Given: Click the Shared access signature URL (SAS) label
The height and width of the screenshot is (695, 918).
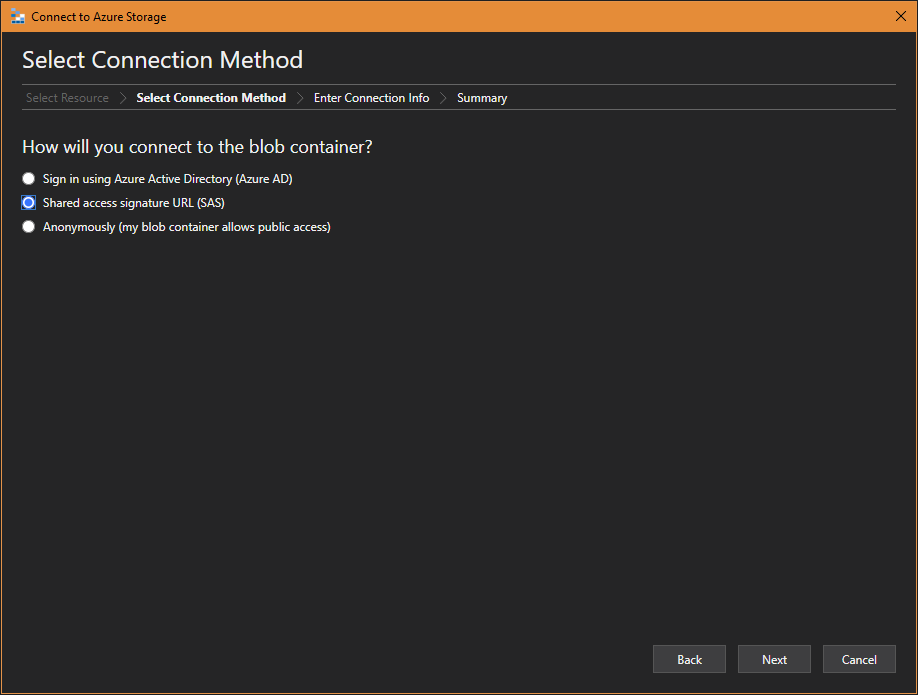Looking at the screenshot, I should [133, 203].
